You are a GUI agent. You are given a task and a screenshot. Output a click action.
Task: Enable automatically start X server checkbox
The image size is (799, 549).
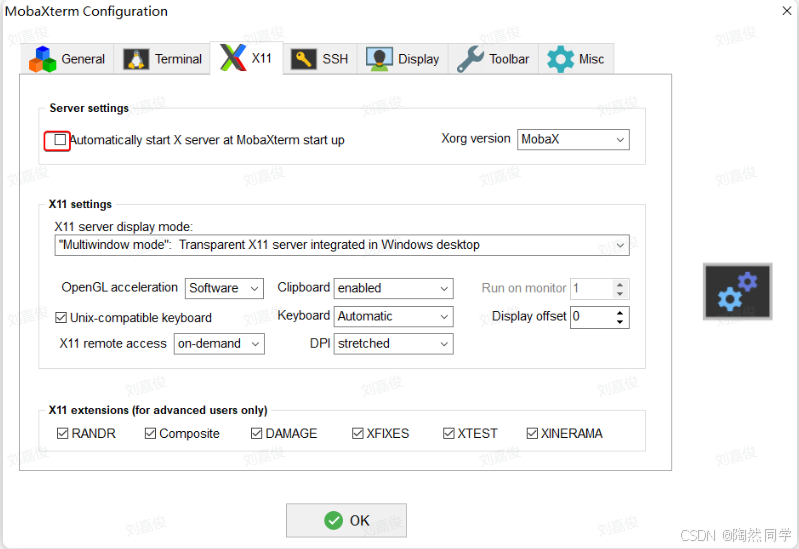click(60, 140)
